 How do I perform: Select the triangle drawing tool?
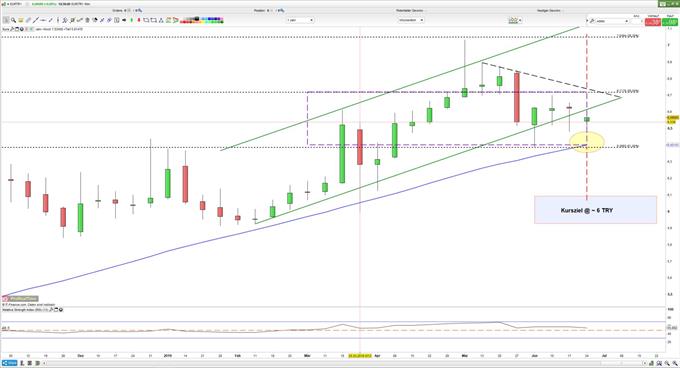(x=161, y=20)
